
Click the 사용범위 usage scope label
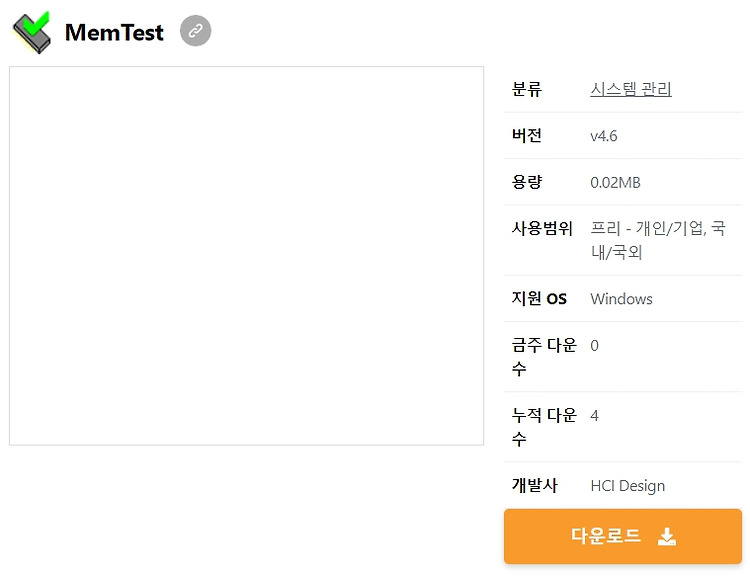[542, 228]
